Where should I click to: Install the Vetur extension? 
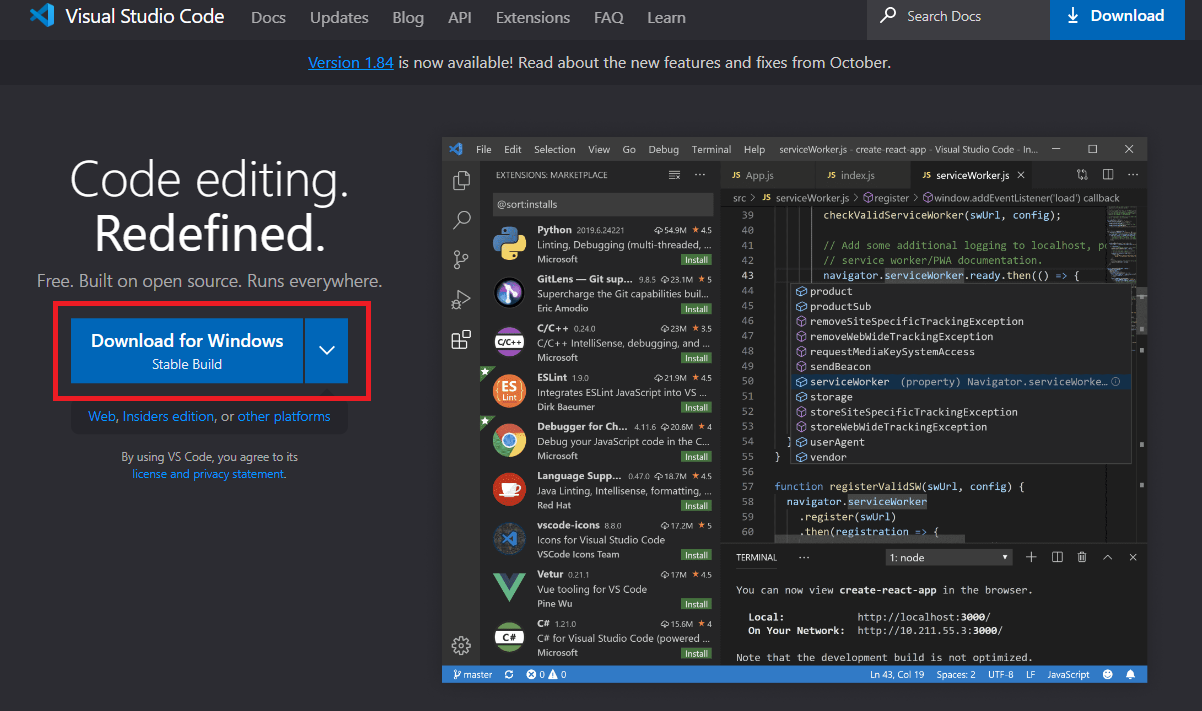point(696,604)
